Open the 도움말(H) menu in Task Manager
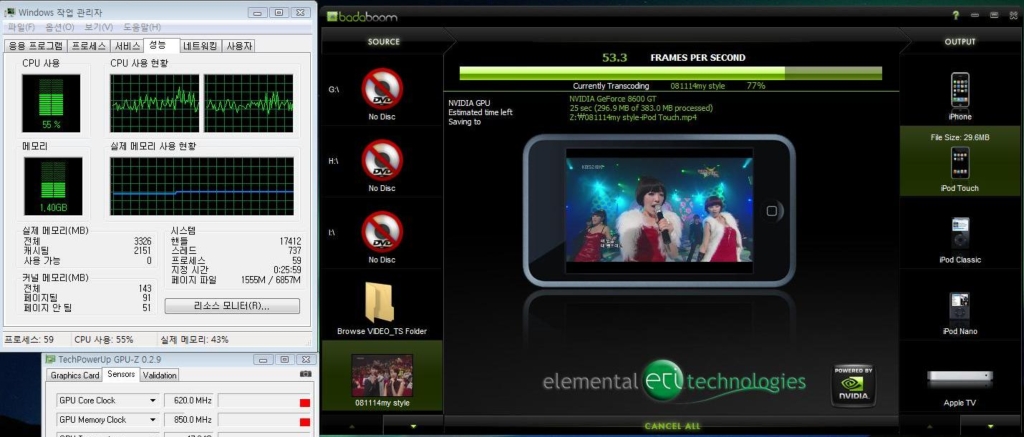The image size is (1024, 437). coord(142,27)
